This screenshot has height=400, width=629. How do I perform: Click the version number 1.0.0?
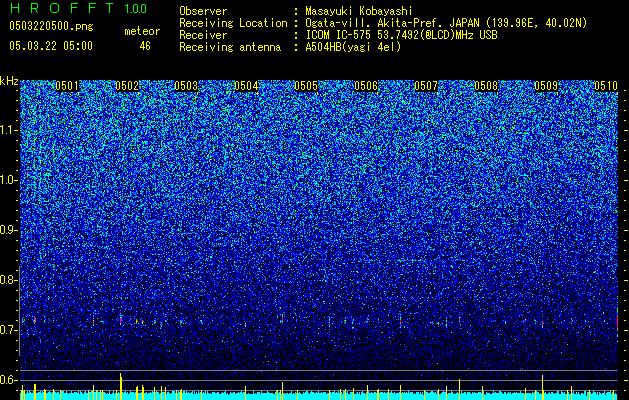point(136,9)
